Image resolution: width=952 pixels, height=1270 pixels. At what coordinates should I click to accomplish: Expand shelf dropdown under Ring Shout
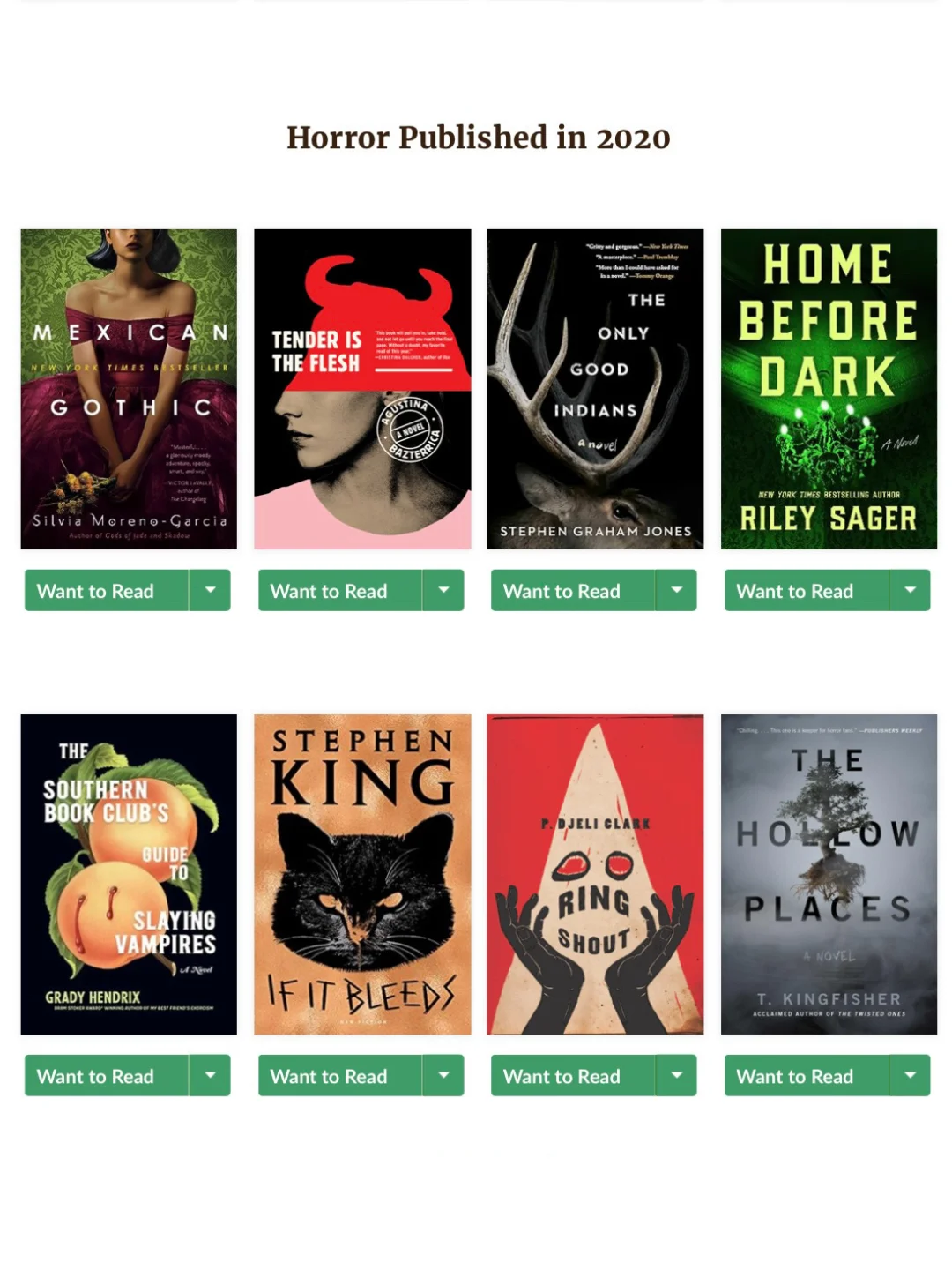[x=676, y=1075]
